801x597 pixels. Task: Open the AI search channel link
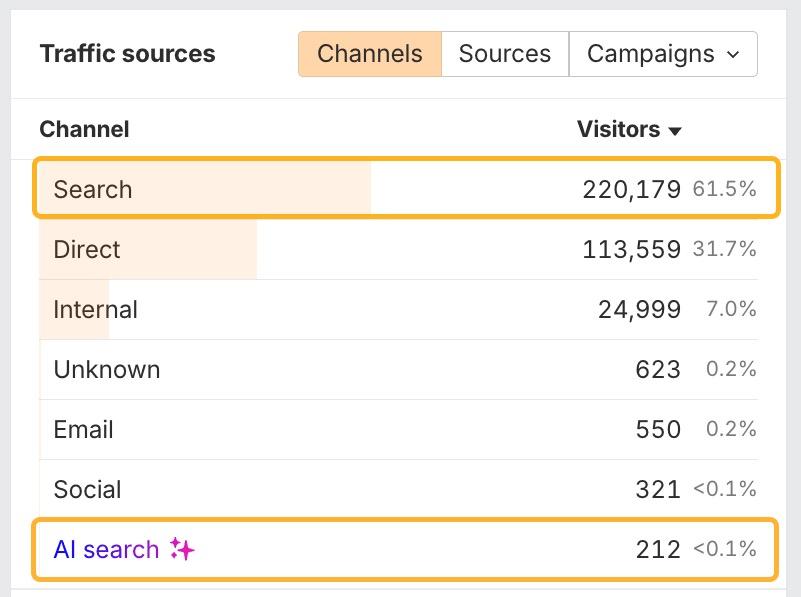[106, 549]
